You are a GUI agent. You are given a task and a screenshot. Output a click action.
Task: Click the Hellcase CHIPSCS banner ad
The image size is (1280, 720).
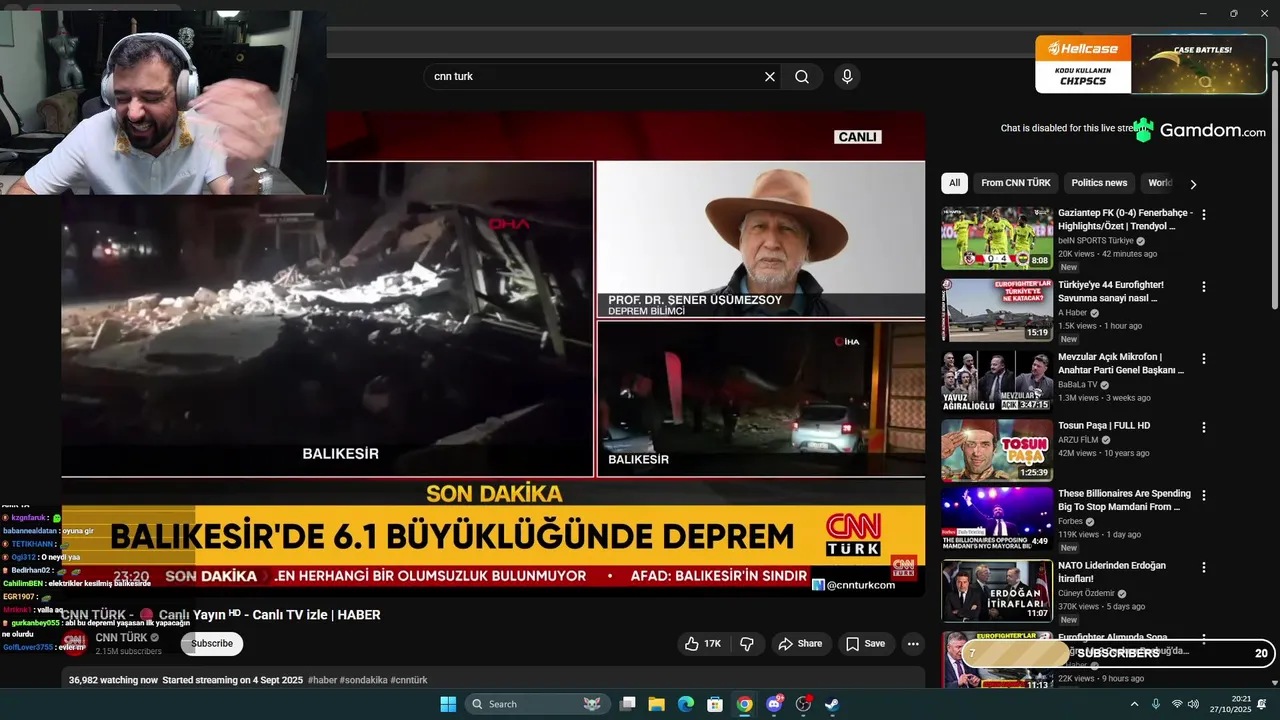1150,64
